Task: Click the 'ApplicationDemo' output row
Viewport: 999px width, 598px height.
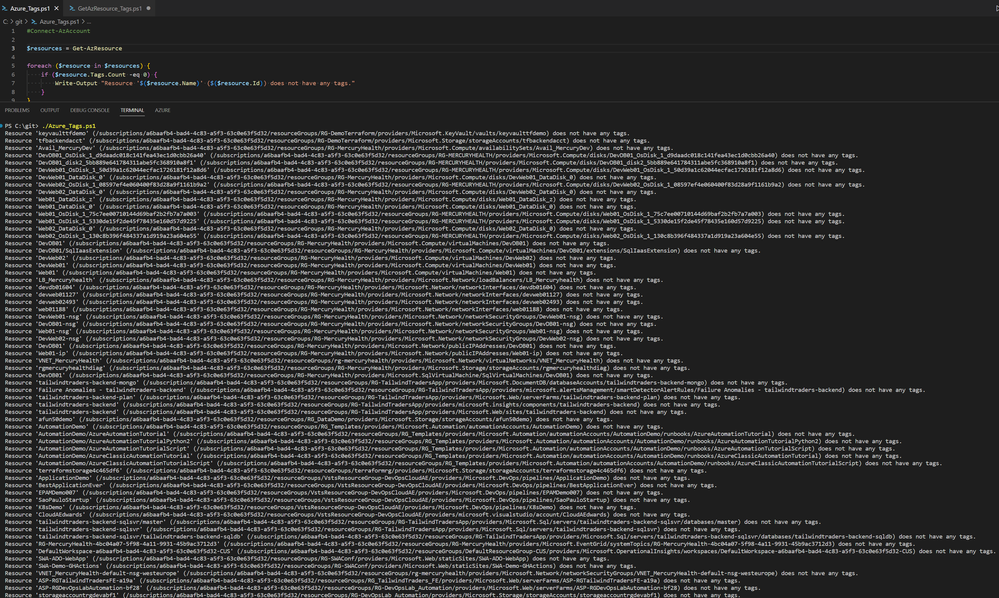Action: [347, 478]
